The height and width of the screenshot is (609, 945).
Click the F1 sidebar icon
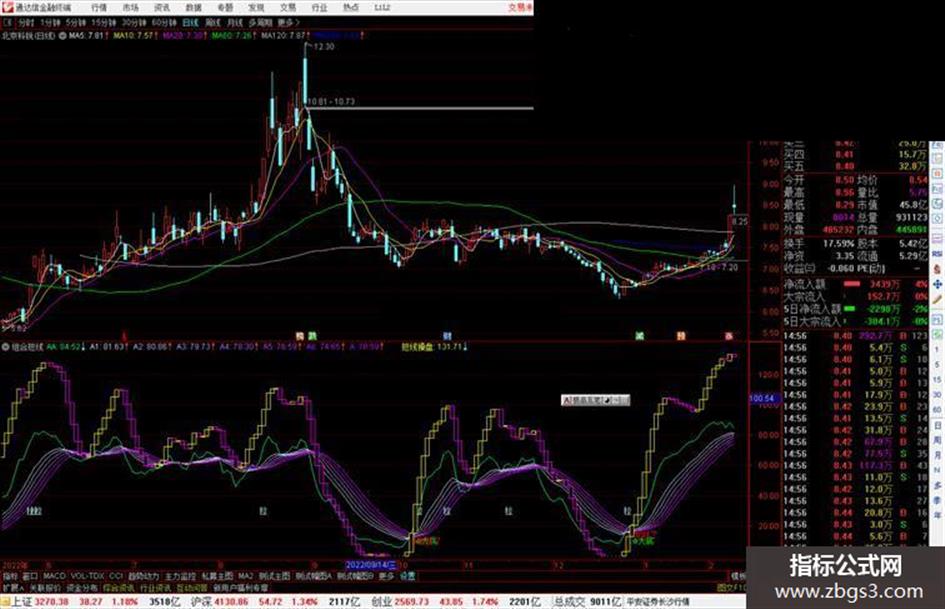[x=937, y=319]
